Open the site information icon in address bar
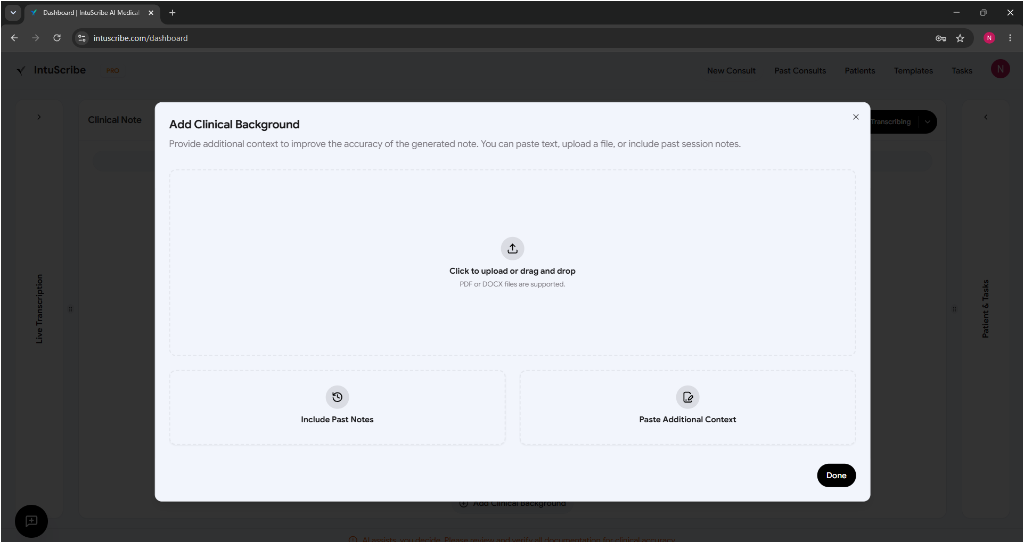The height and width of the screenshot is (543, 1024). tap(82, 38)
